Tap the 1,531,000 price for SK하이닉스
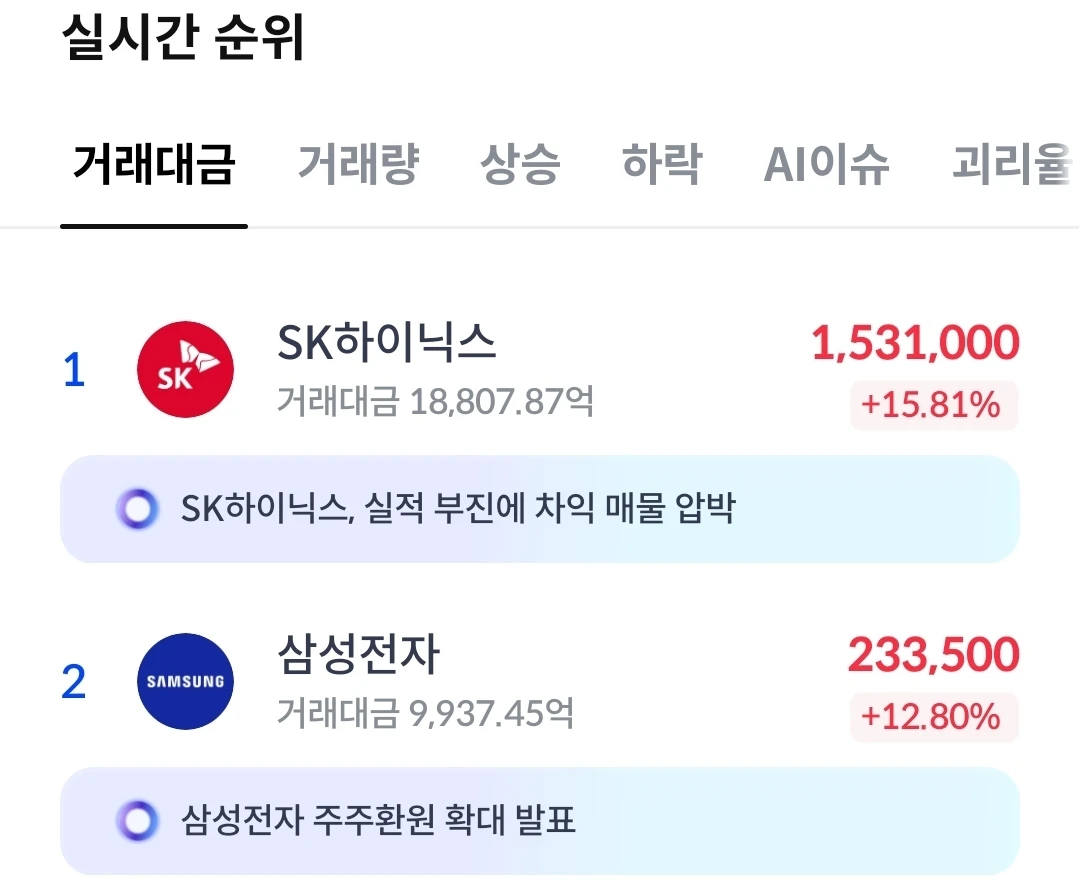Image resolution: width=1079 pixels, height=894 pixels. (x=915, y=343)
